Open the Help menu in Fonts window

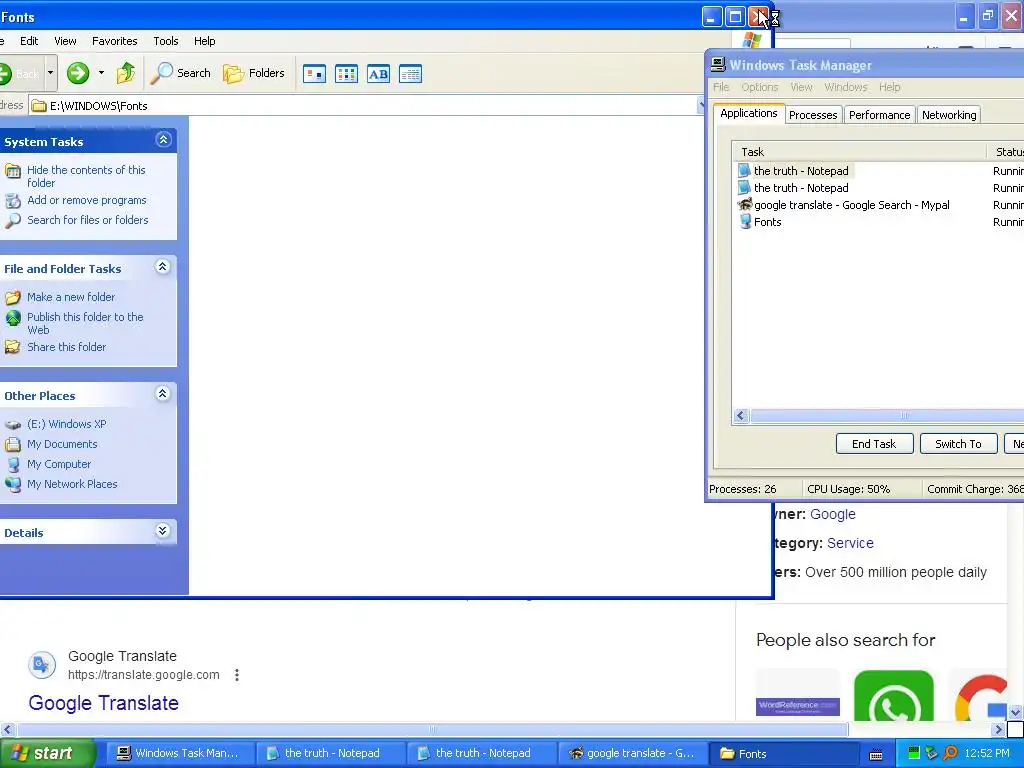click(204, 41)
